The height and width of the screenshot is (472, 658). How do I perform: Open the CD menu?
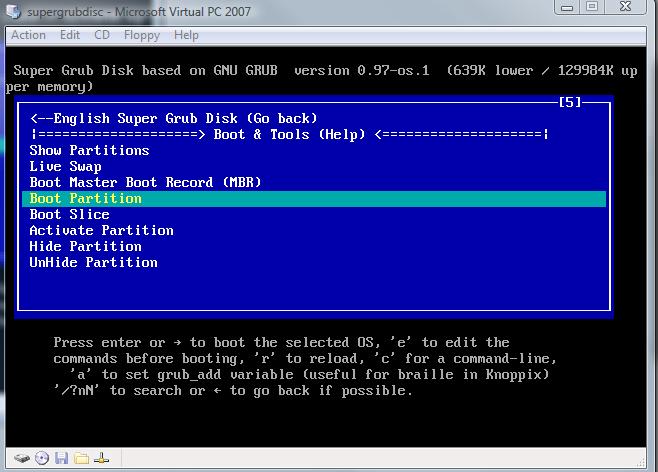click(x=102, y=35)
